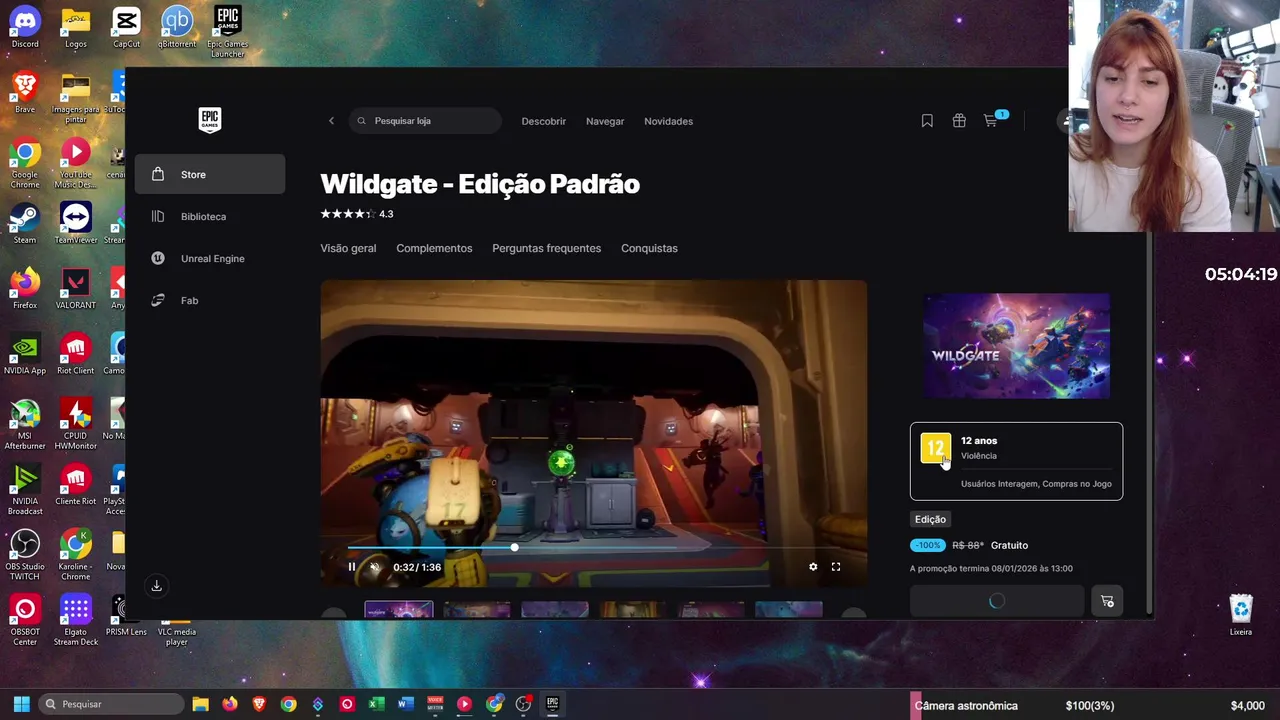Image resolution: width=1280 pixels, height=720 pixels.
Task: Open NVIDIA App desktop shortcut
Action: click(25, 354)
